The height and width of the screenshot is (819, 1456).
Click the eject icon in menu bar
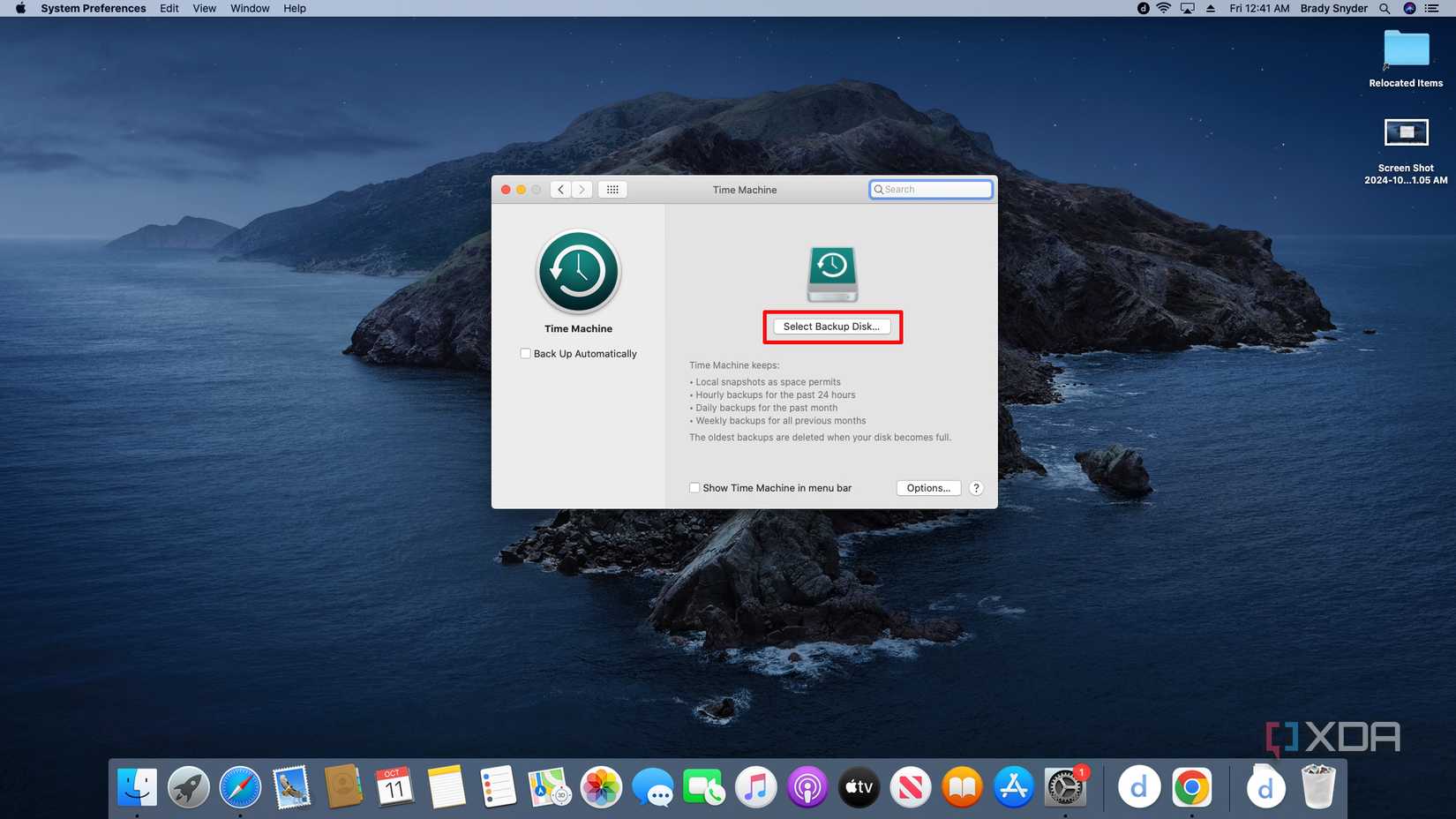tap(1211, 8)
